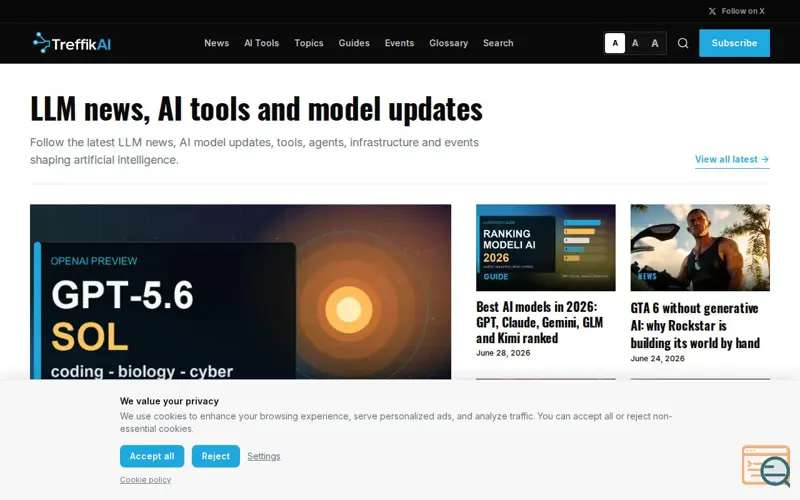Open GTA 6 without generative AI headline
The height and width of the screenshot is (500, 800).
tap(695, 326)
